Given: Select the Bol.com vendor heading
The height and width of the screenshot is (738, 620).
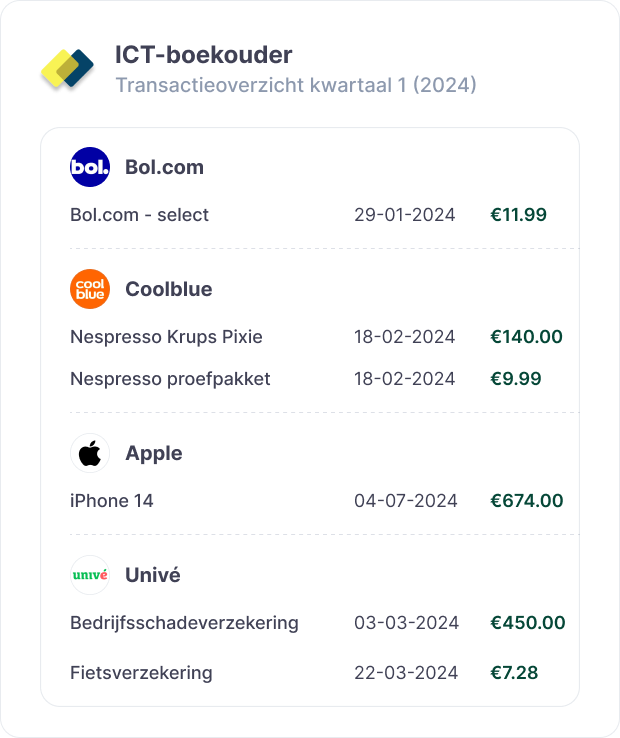Looking at the screenshot, I should [164, 167].
